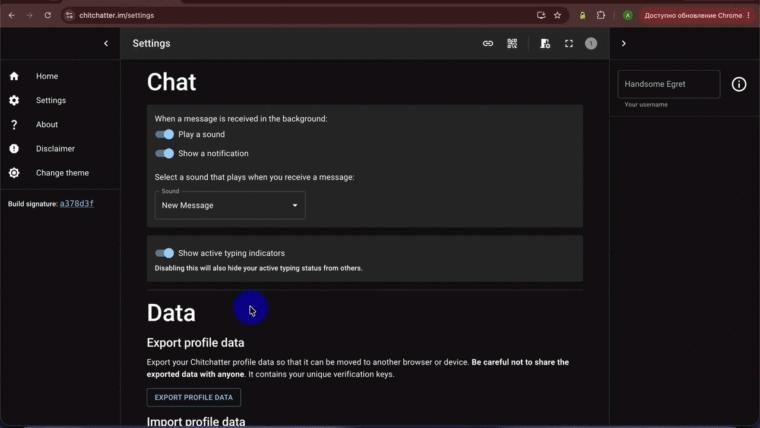This screenshot has height=428, width=760.
Task: Toggle the Play a sound switch
Action: click(x=164, y=134)
